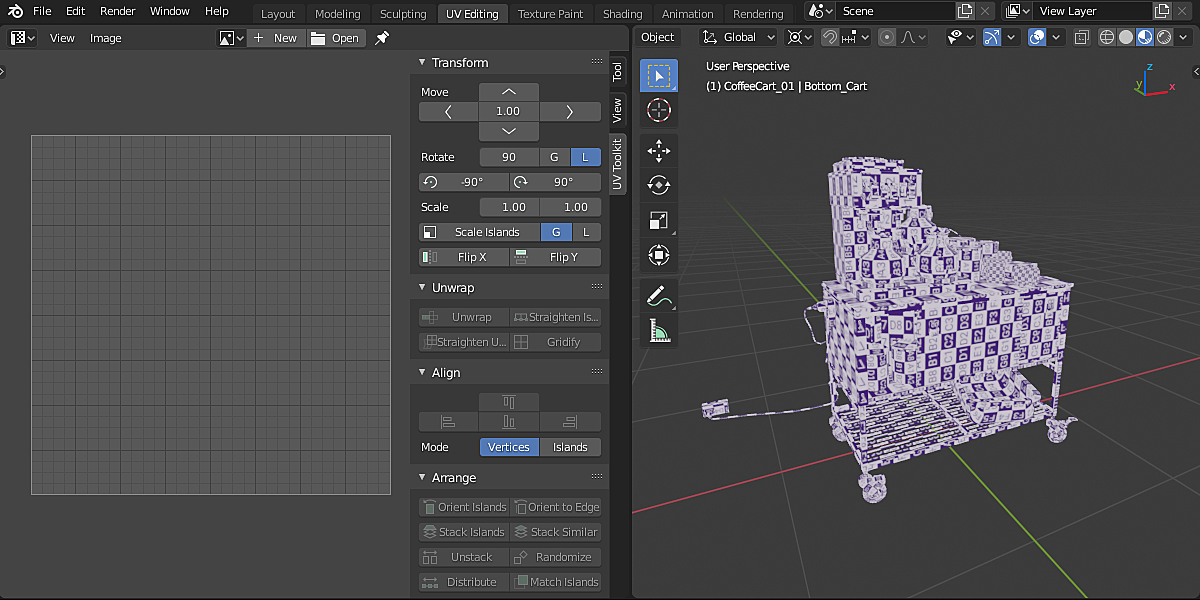Select the Move tool in the 3D viewport toolbar
The image size is (1200, 600).
pos(658,150)
